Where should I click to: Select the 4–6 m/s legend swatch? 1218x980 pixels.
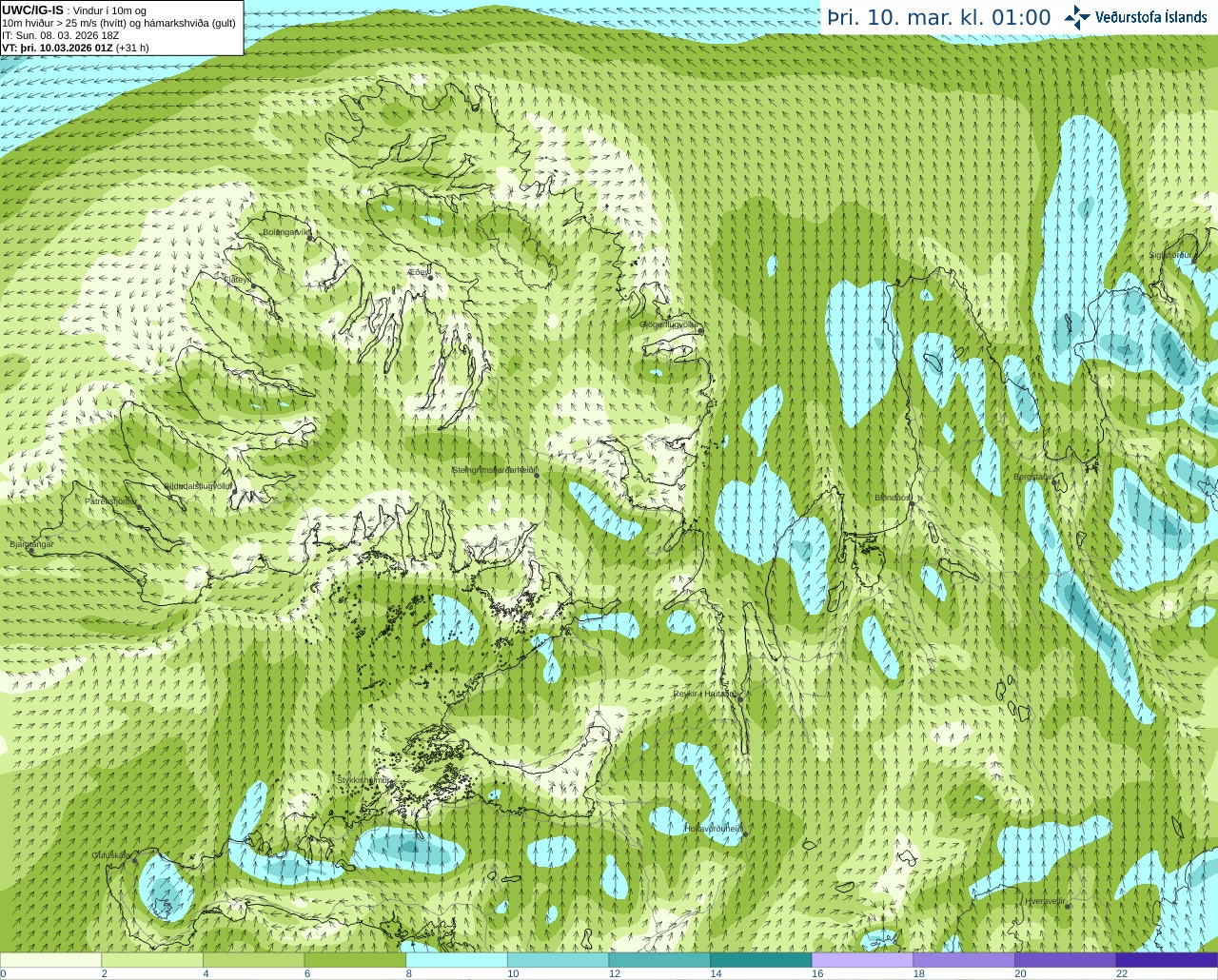pos(253,959)
